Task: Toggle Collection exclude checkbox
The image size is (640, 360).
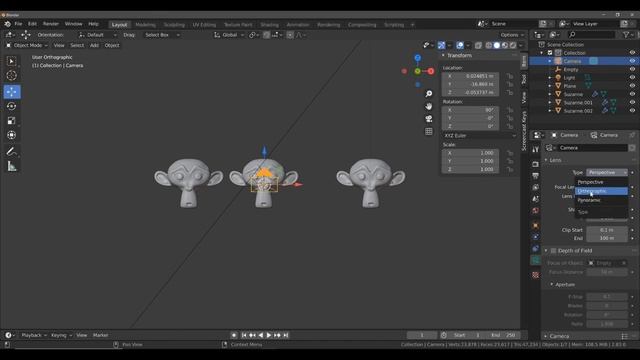Action: click(x=550, y=53)
